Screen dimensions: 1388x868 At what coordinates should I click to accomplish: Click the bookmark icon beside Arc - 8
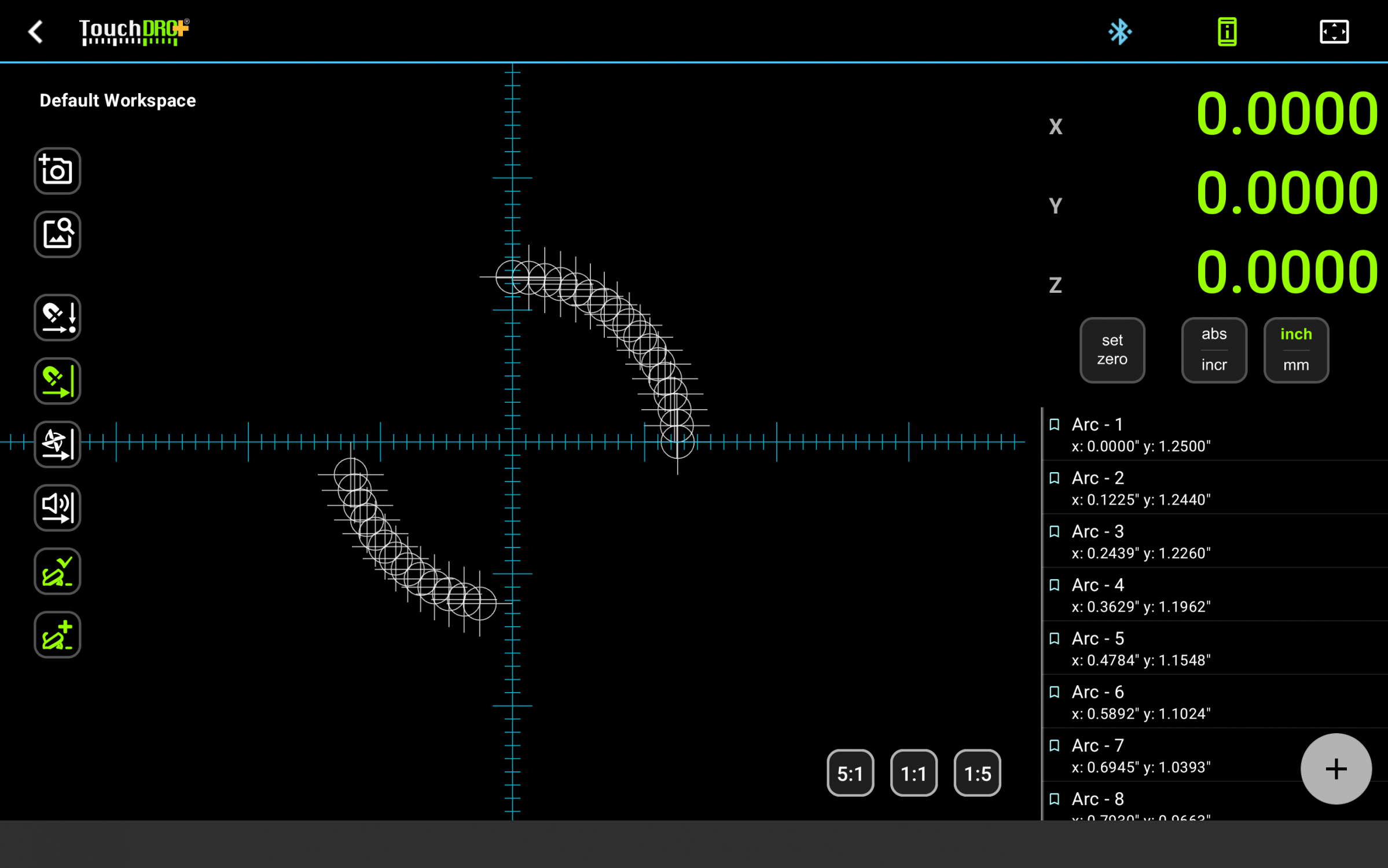pos(1055,799)
